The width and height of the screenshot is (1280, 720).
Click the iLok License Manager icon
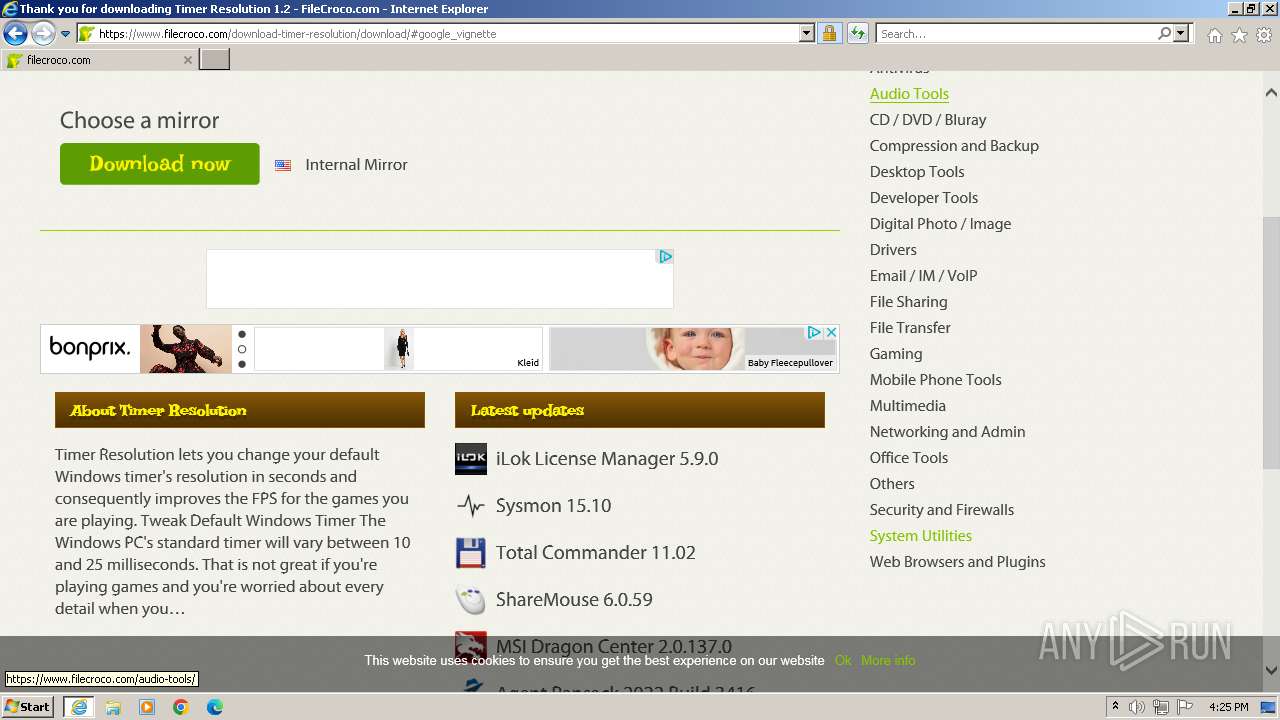tap(471, 459)
